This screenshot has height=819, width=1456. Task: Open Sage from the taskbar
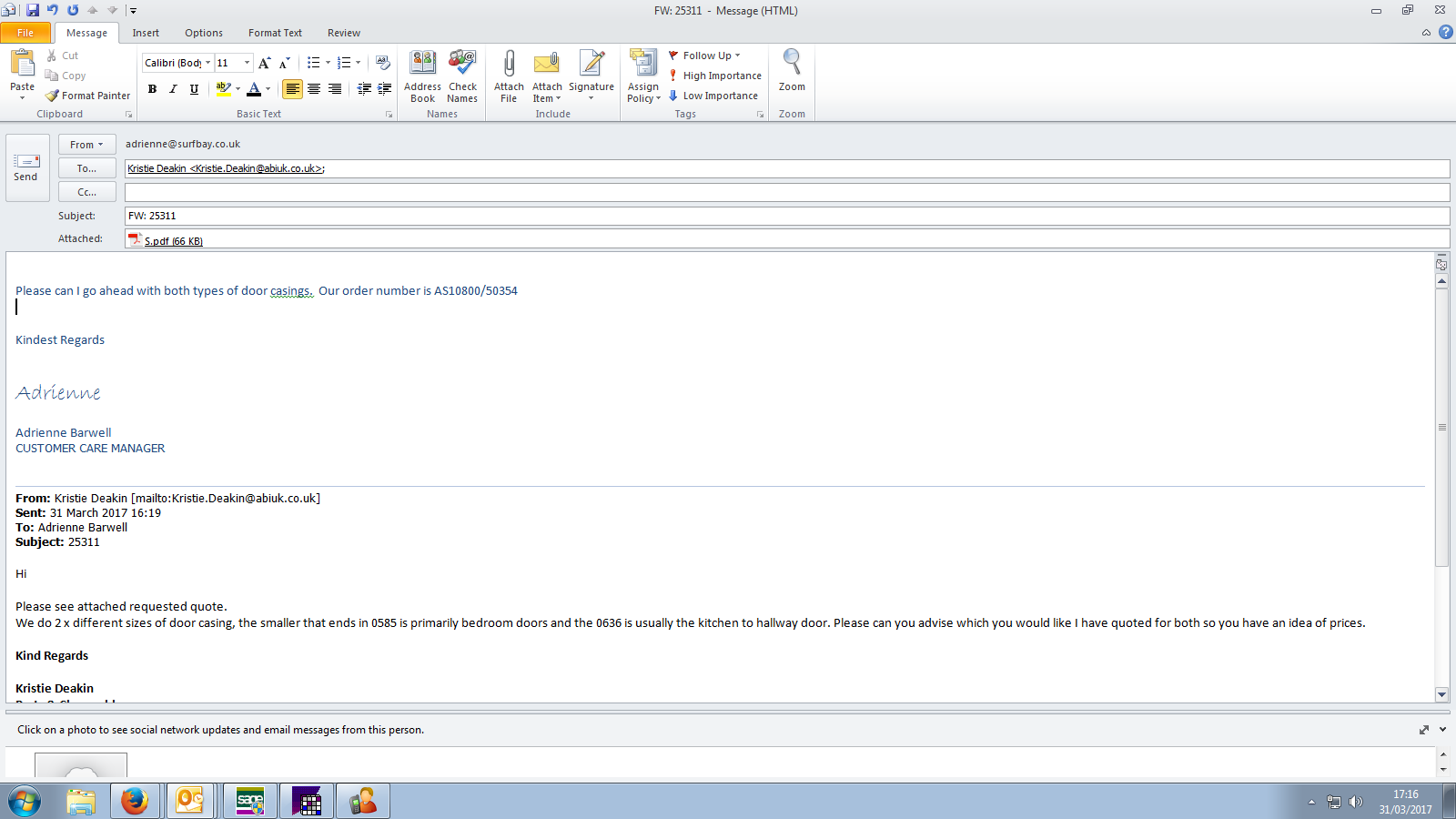coord(249,801)
